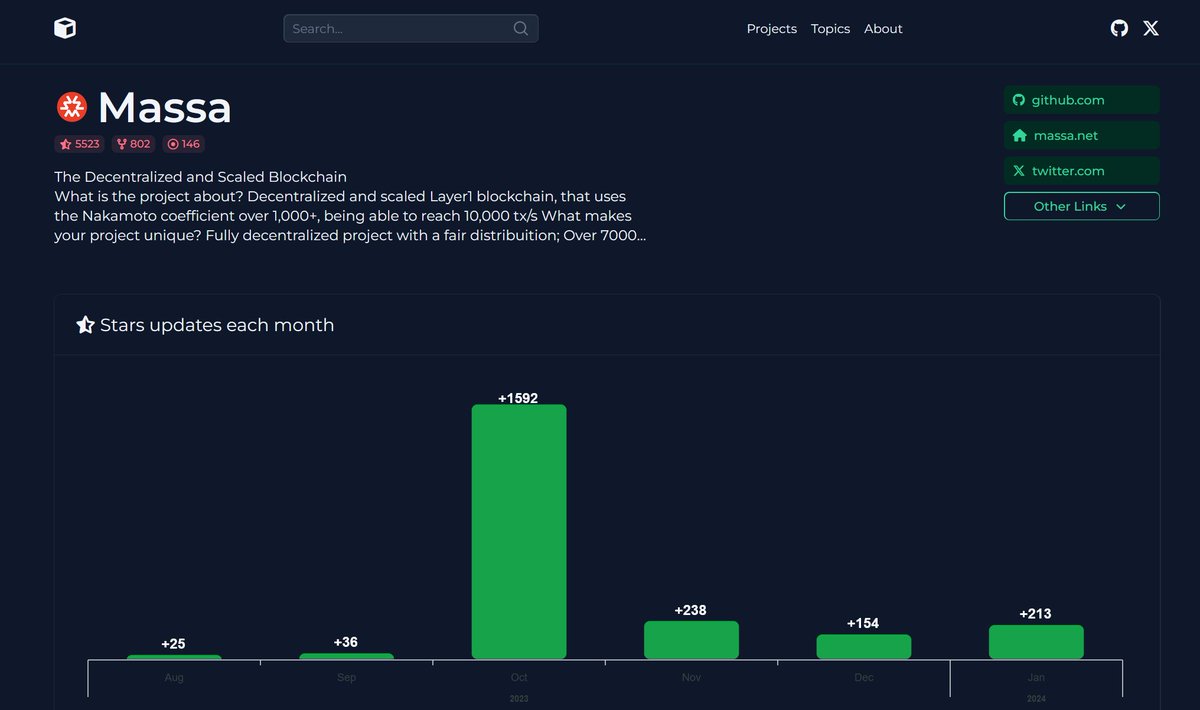Open the GitHub icon in header
This screenshot has width=1200, height=710.
[x=1119, y=28]
